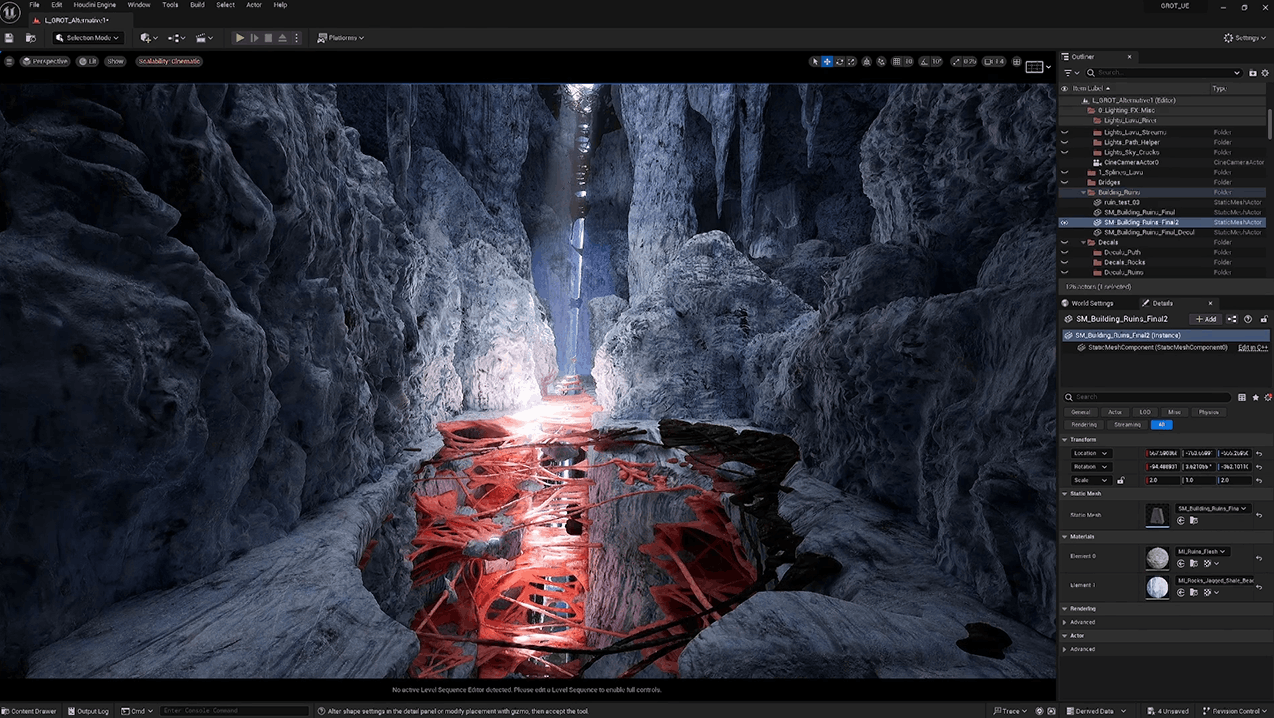1274x718 pixels.
Task: Click the MI_Ruins_Flesh material thumbnail
Action: click(x=1157, y=558)
